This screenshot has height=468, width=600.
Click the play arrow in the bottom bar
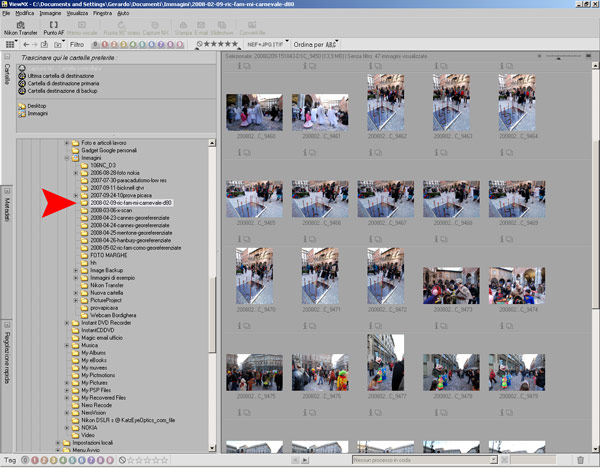[305, 460]
